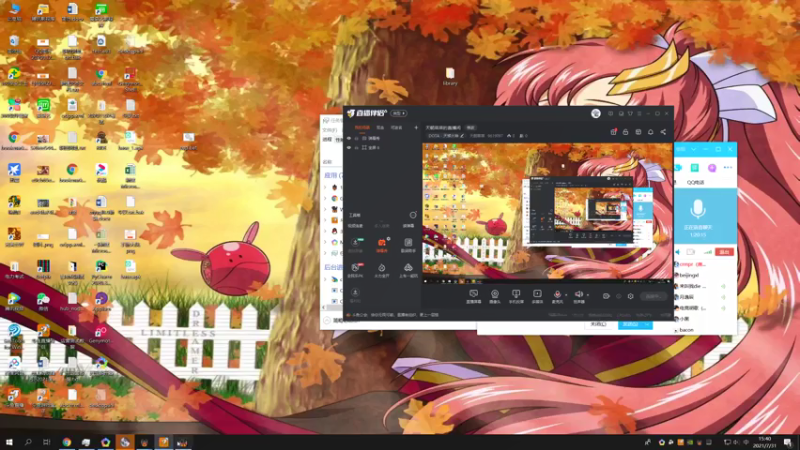
Task: Open microphone dropdown arrow in streaming toolbar
Action: pos(566,295)
